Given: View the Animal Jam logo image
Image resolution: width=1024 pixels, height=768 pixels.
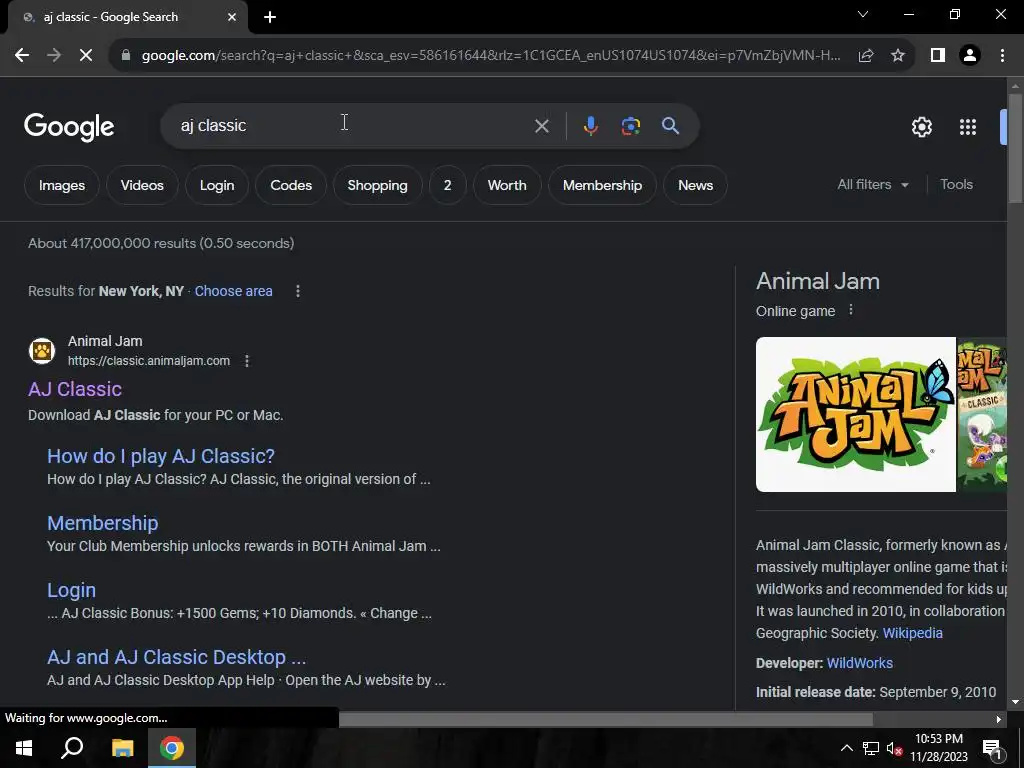Looking at the screenshot, I should point(856,414).
